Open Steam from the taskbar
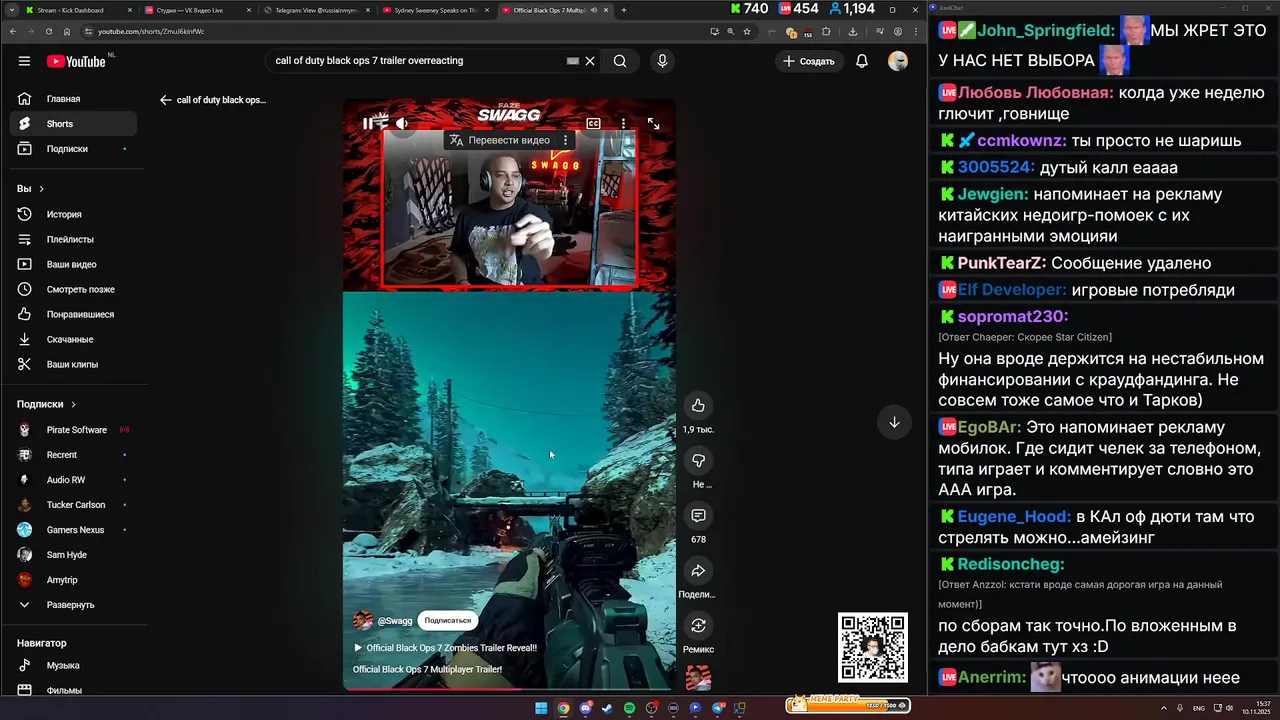Viewport: 1280px width, 720px height. click(607, 708)
